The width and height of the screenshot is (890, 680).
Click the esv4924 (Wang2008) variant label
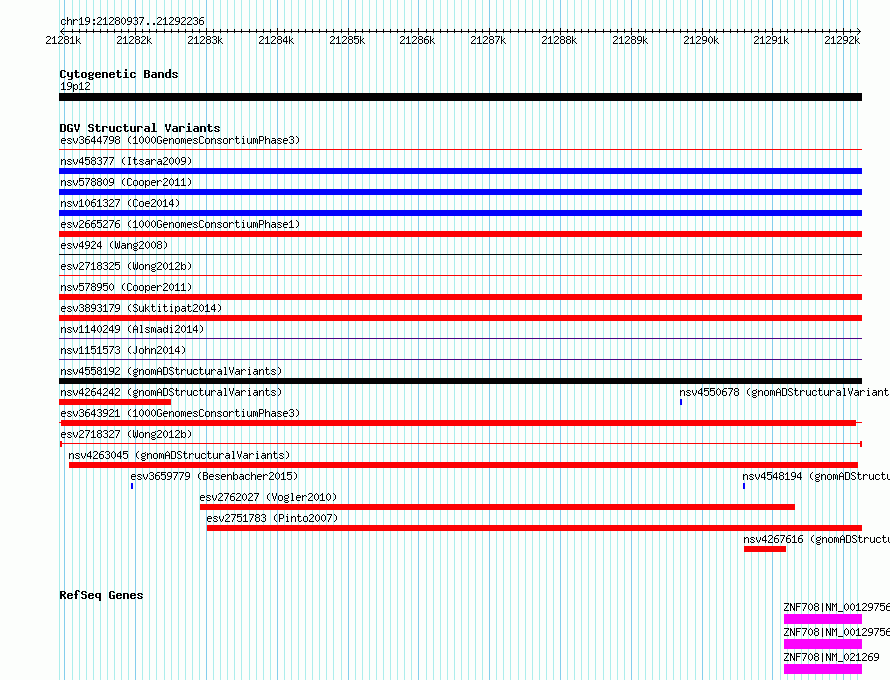pyautogui.click(x=114, y=245)
